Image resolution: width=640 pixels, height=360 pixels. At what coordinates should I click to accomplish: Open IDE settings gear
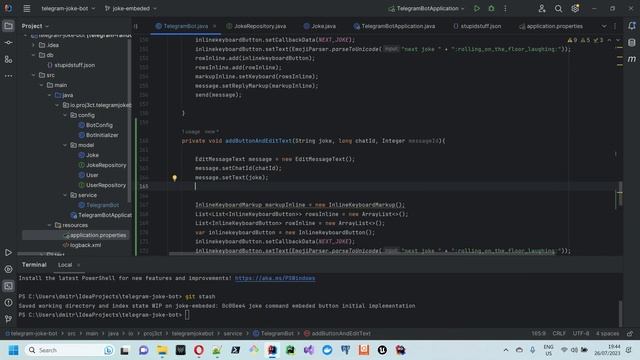pos(575,8)
